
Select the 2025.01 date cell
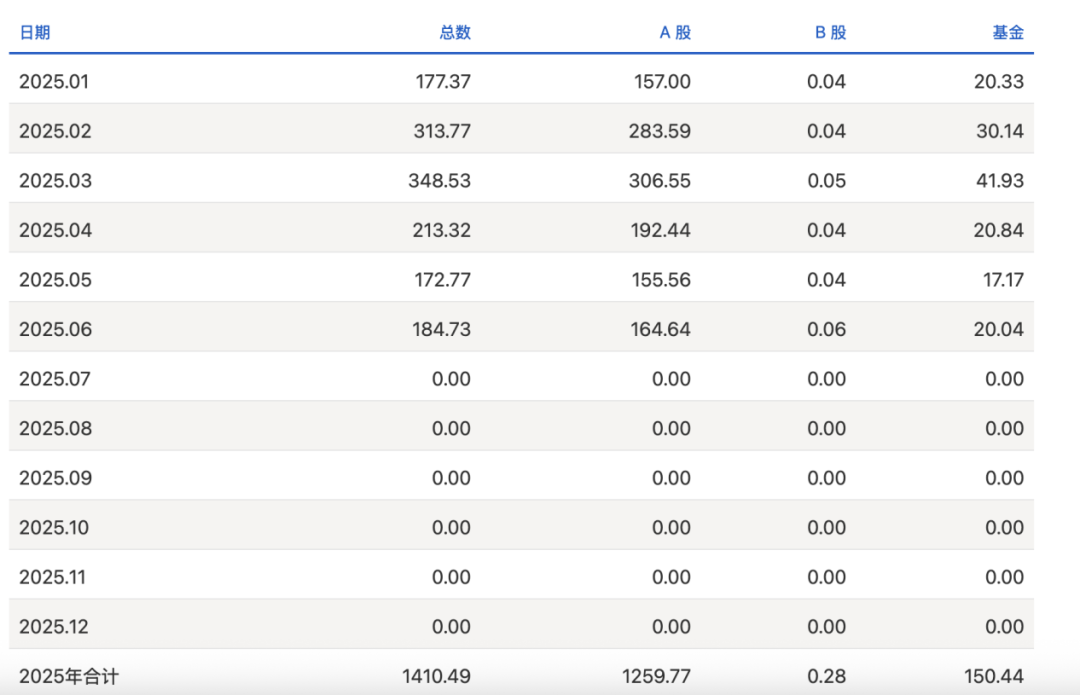[x=54, y=82]
